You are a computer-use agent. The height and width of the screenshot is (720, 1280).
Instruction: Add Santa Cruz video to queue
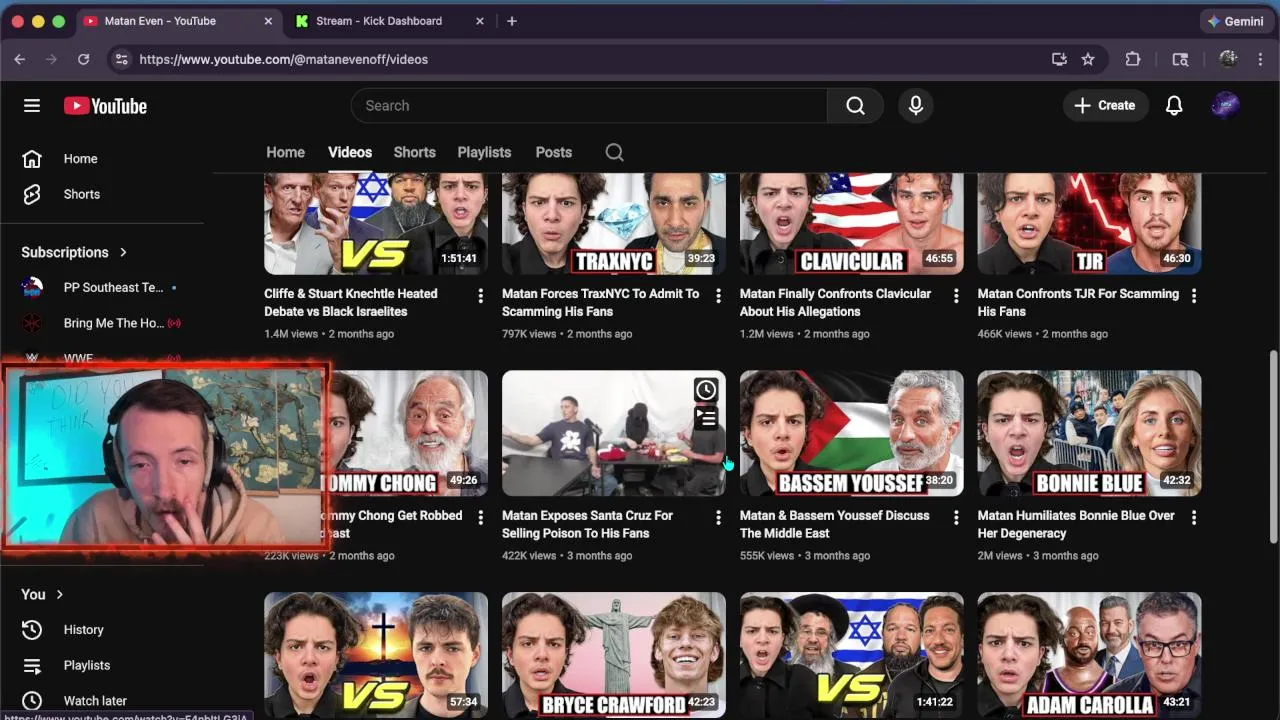click(706, 418)
